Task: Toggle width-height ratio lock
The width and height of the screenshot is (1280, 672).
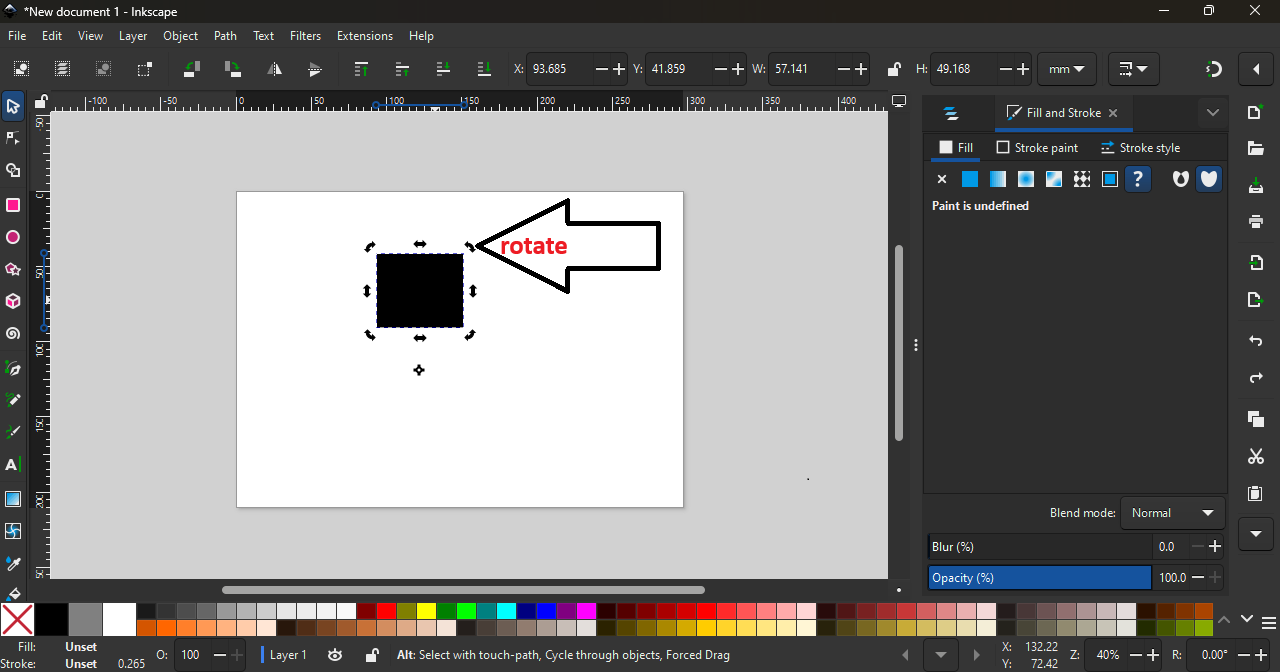Action: [894, 69]
